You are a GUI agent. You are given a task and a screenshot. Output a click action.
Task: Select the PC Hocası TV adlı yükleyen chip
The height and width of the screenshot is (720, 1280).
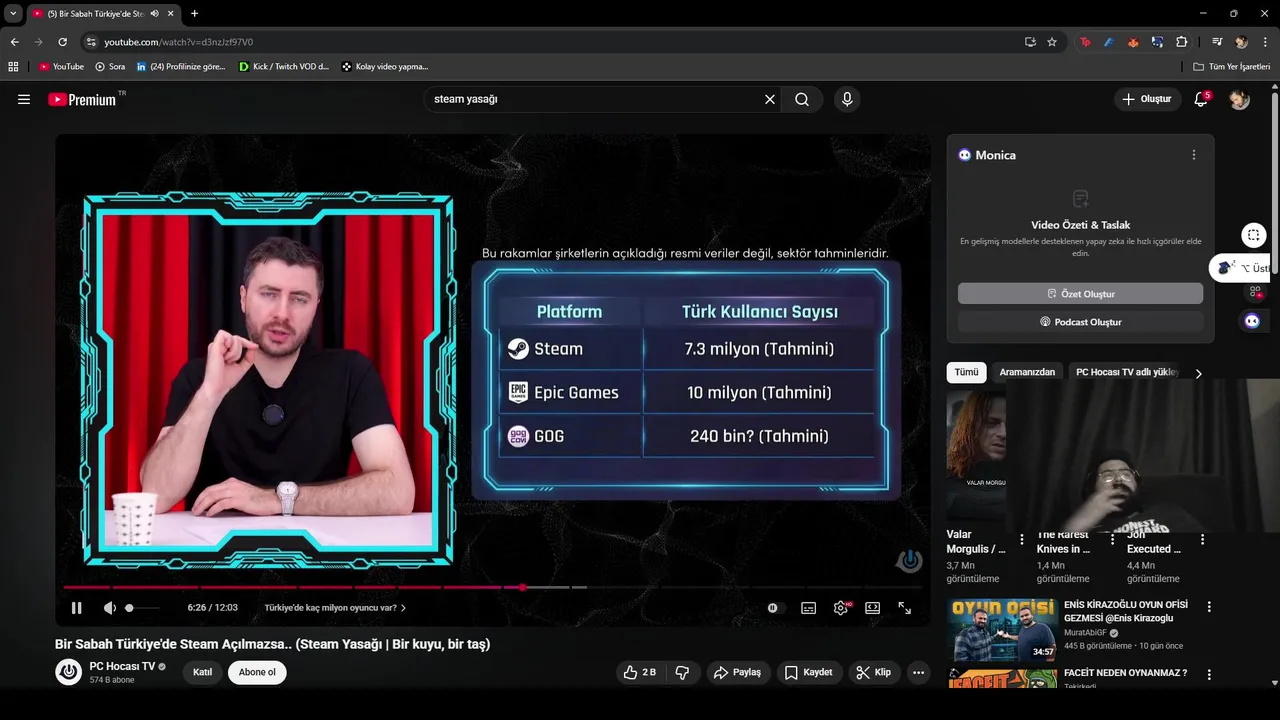[x=1127, y=372]
